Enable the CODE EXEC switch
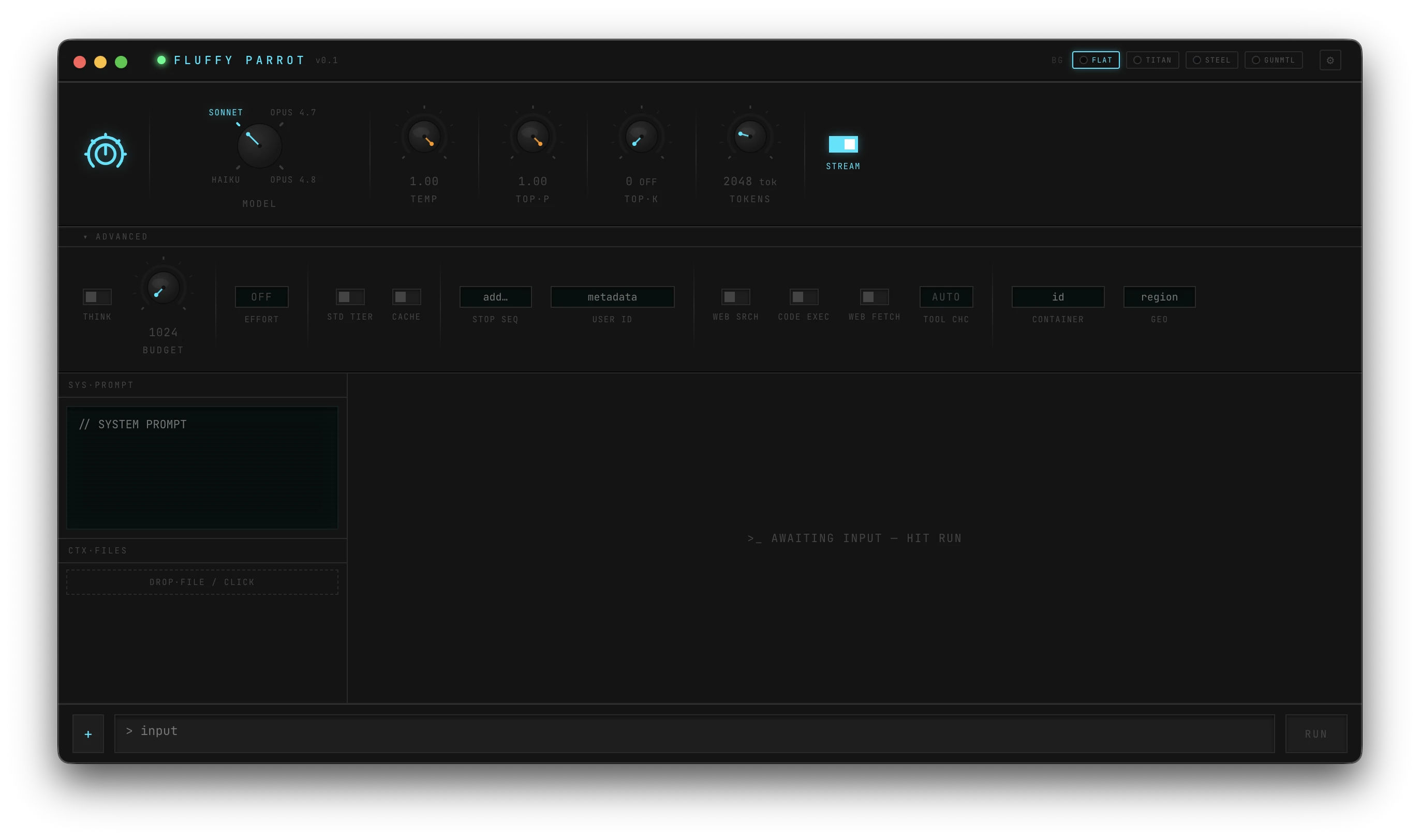This screenshot has width=1420, height=840. pos(804,296)
